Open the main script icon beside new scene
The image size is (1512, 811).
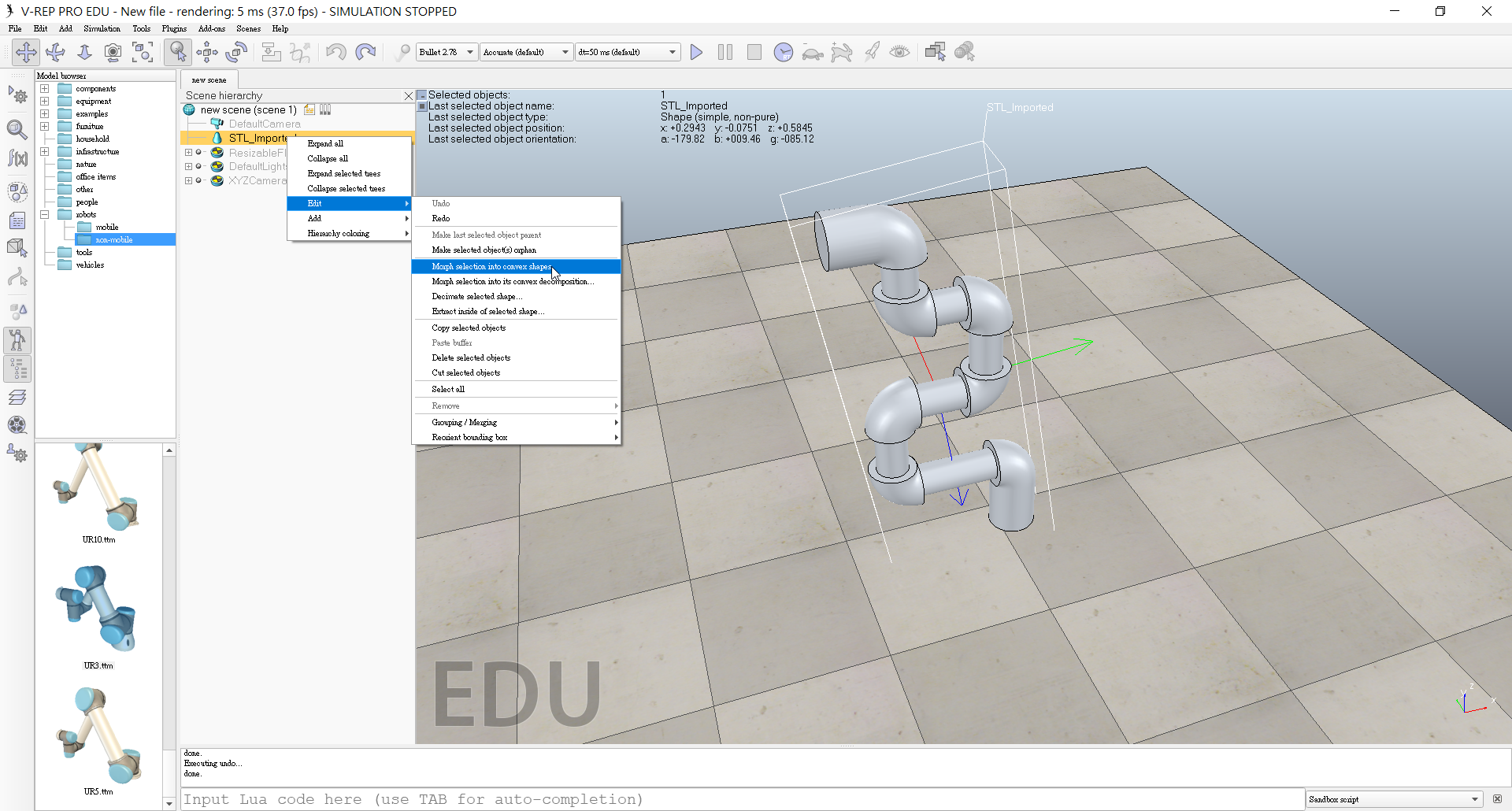[310, 110]
